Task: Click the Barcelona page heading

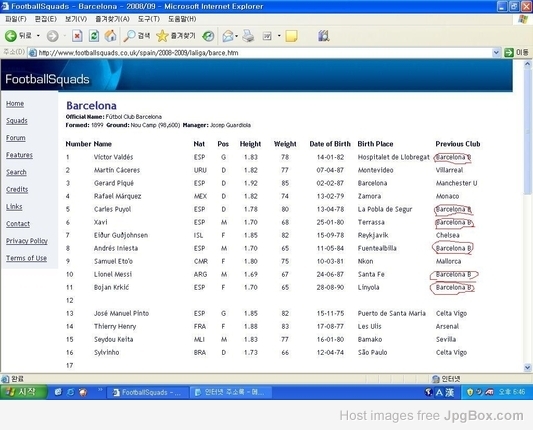Action: [91, 105]
